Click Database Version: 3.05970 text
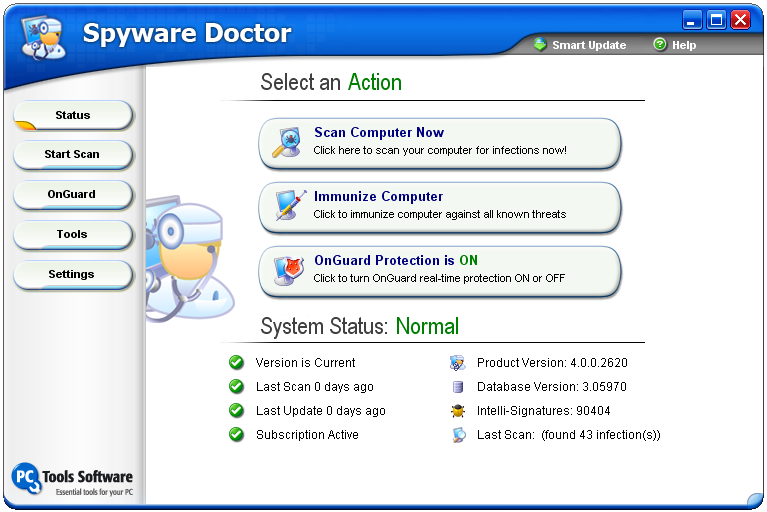 pyautogui.click(x=552, y=387)
